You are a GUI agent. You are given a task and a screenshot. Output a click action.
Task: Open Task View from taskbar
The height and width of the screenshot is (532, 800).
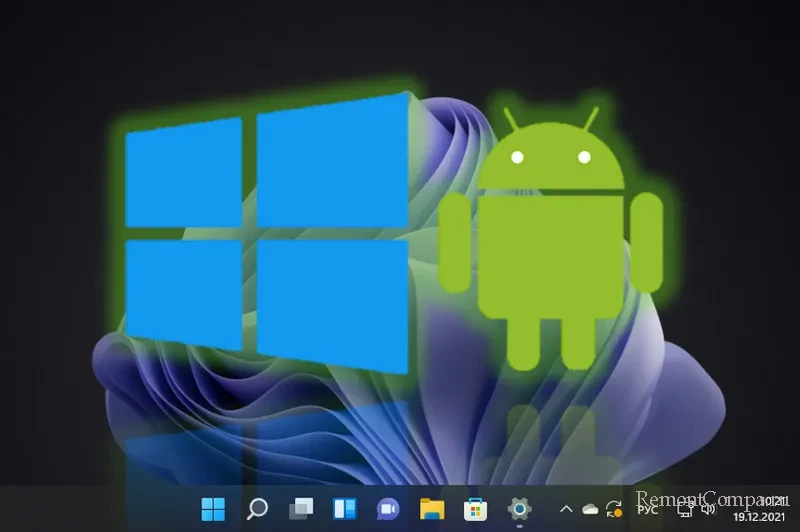(300, 508)
